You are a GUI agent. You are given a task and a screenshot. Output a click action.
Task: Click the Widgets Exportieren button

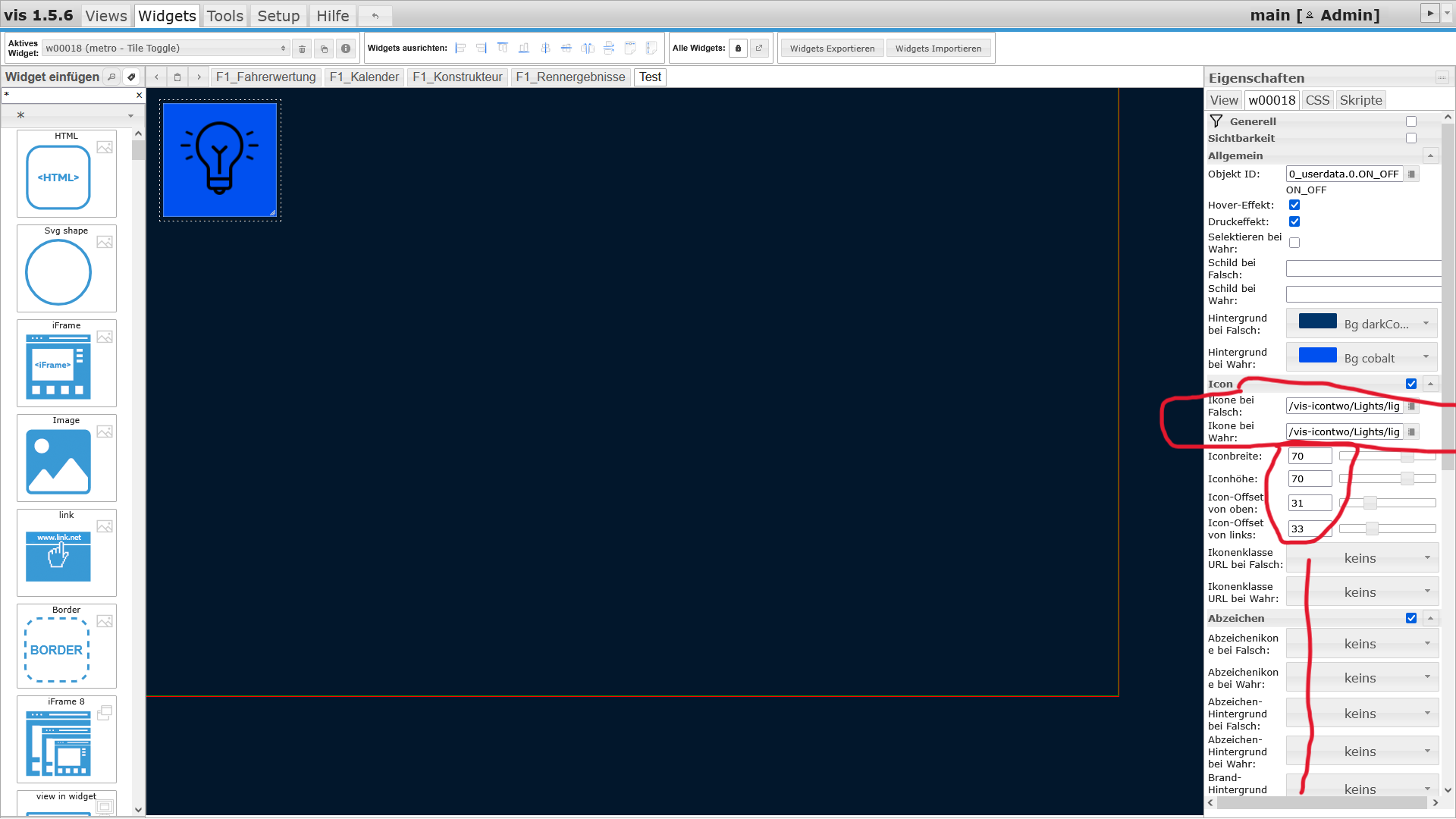point(831,48)
